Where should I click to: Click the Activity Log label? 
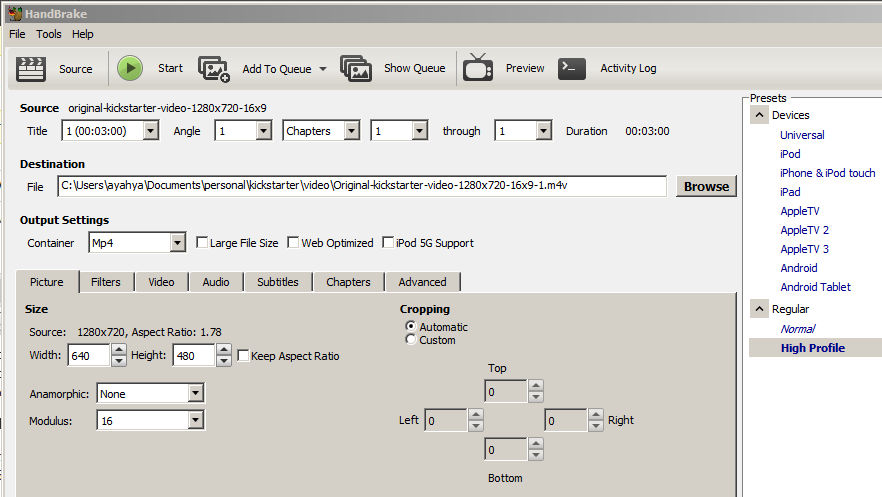(628, 68)
